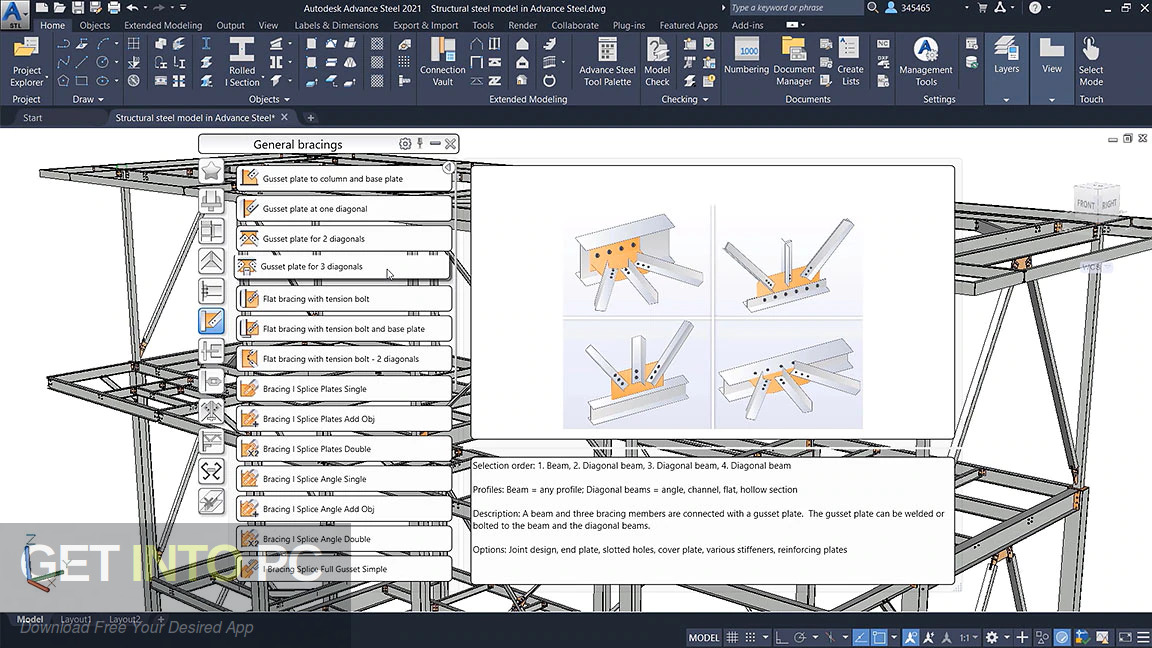Select Gusset plate at one diagonal
The image size is (1152, 648).
pos(344,209)
